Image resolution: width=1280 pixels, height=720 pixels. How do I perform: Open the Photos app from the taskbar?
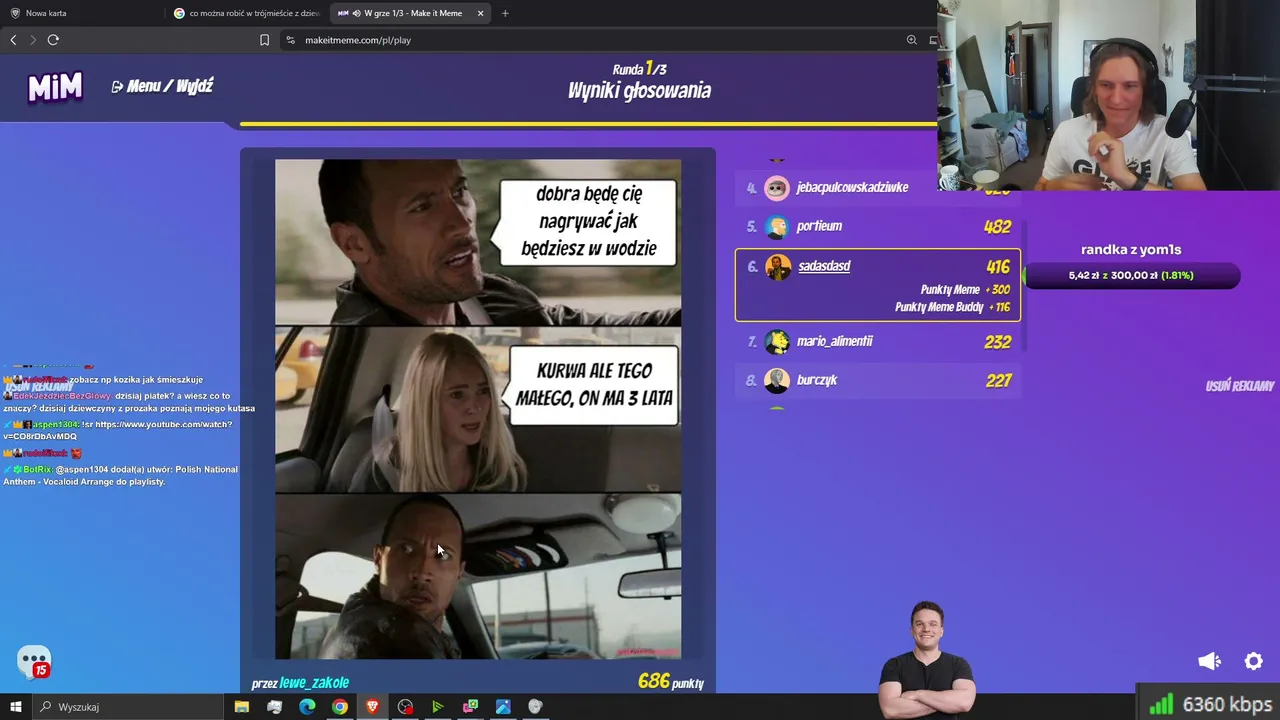pos(503,707)
